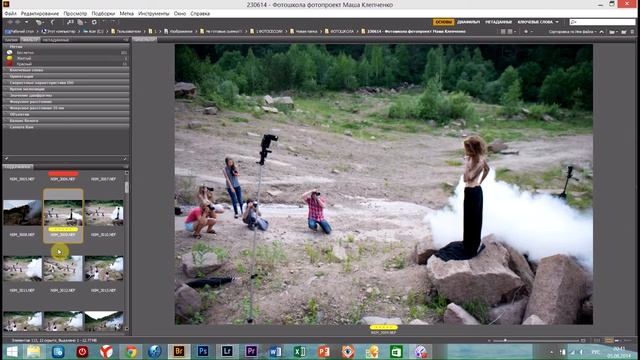Viewport: 640px width, 360px height.
Task: Expand the 'Ключевые слова' filter section
Action: [x=66, y=70]
